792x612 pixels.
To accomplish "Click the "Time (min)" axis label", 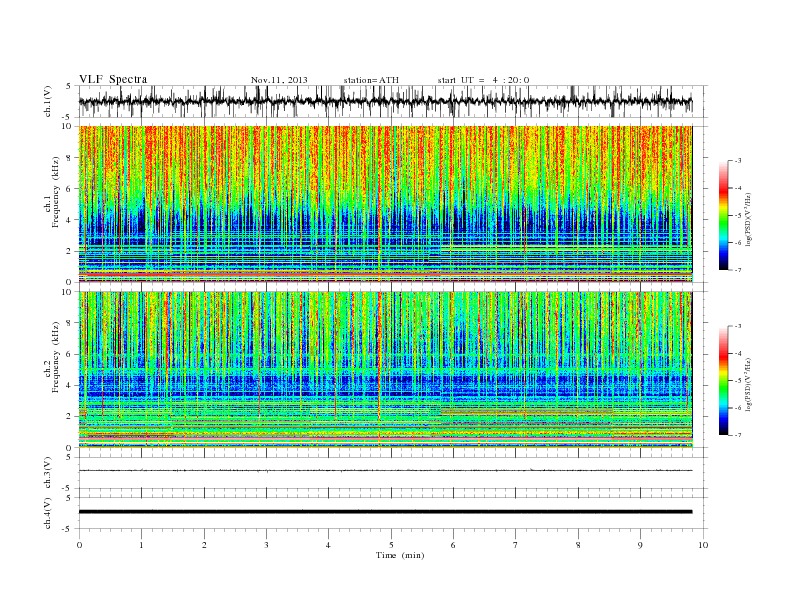I will click(400, 555).
